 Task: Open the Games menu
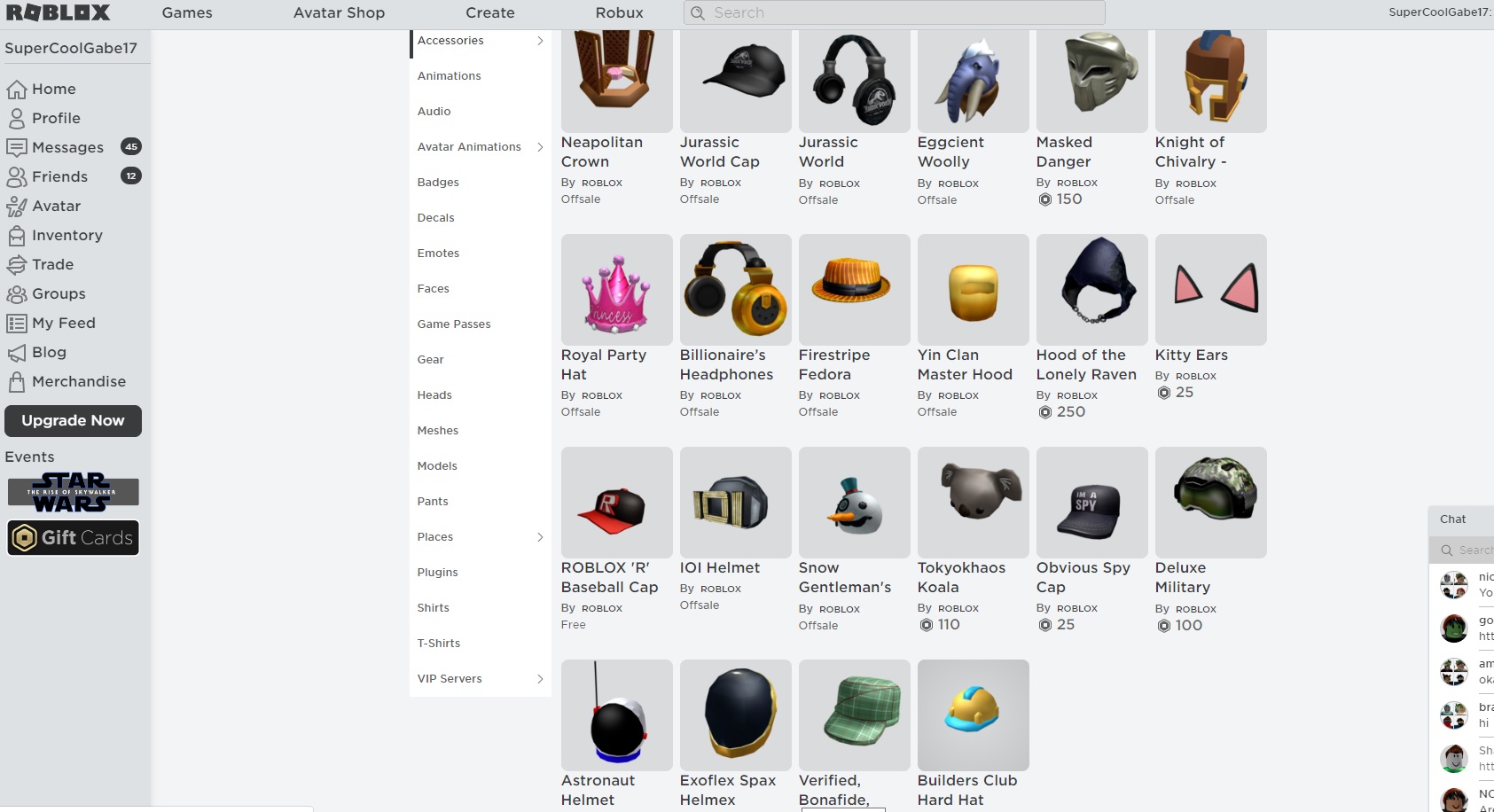[x=187, y=13]
